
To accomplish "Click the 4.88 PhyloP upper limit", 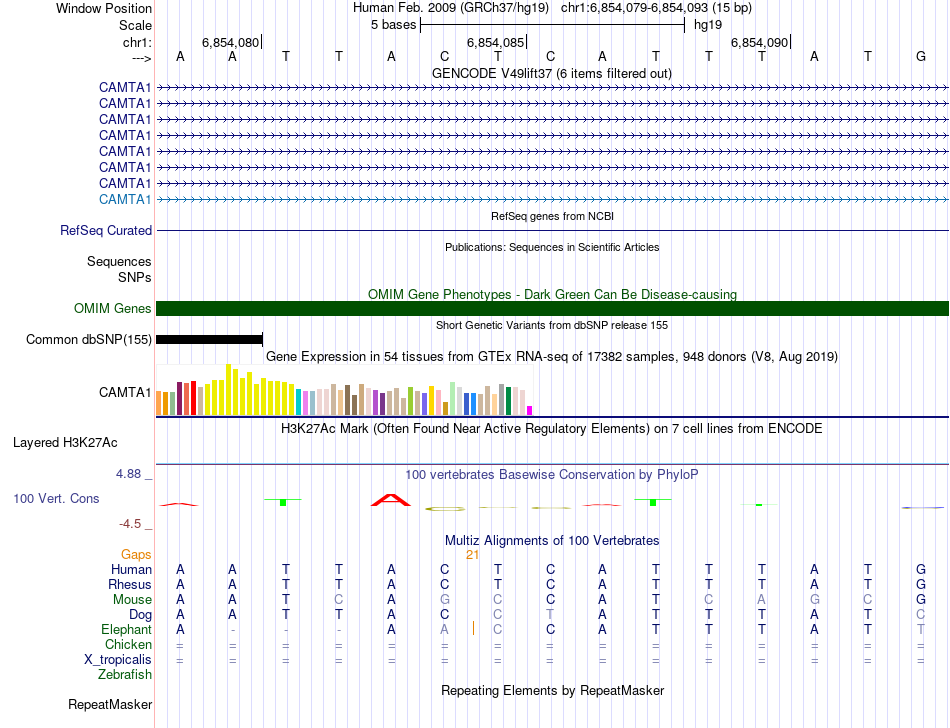I will 128,474.
